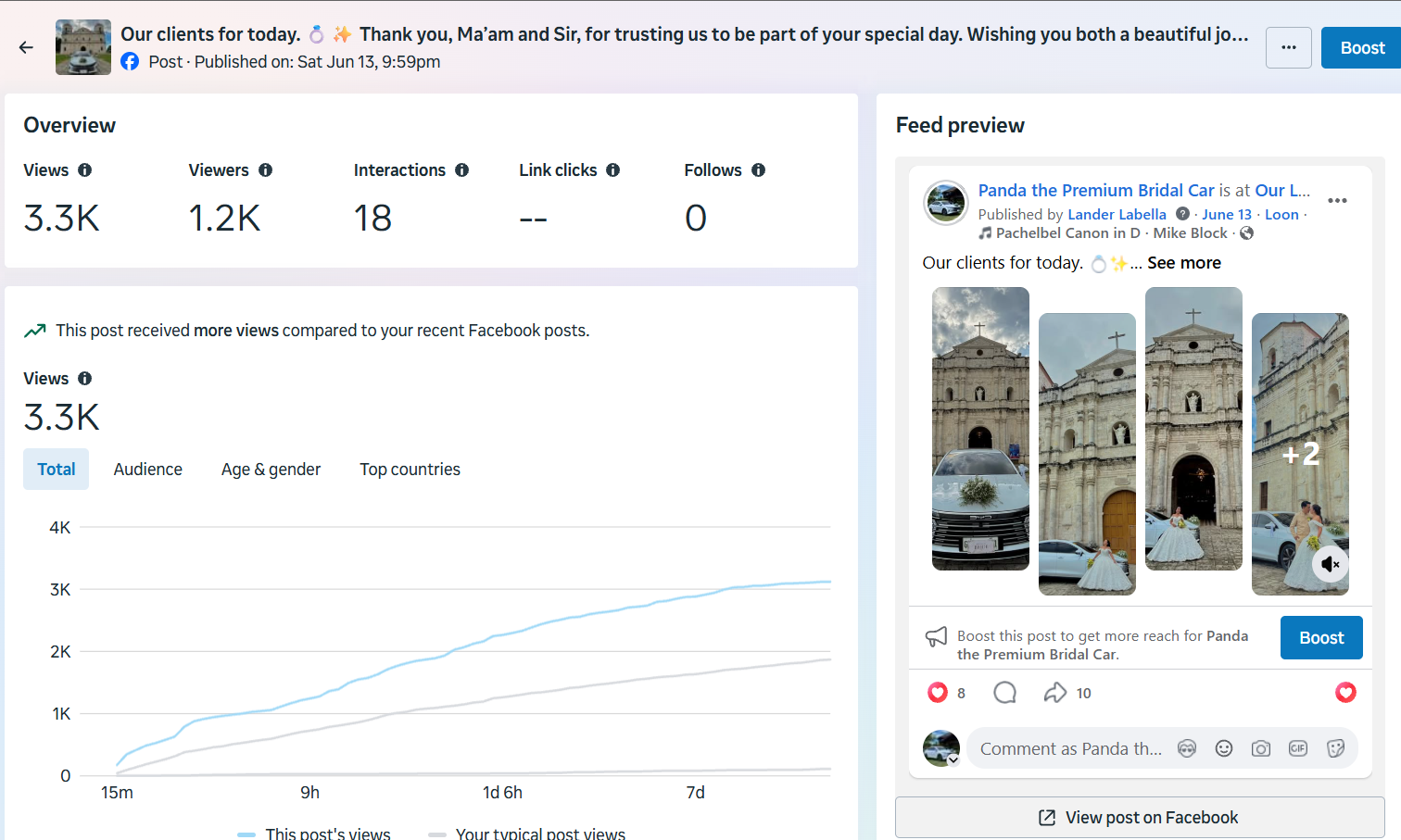Show info for the Link clicks metric
Viewport: 1401px width, 840px height.
pos(613,170)
